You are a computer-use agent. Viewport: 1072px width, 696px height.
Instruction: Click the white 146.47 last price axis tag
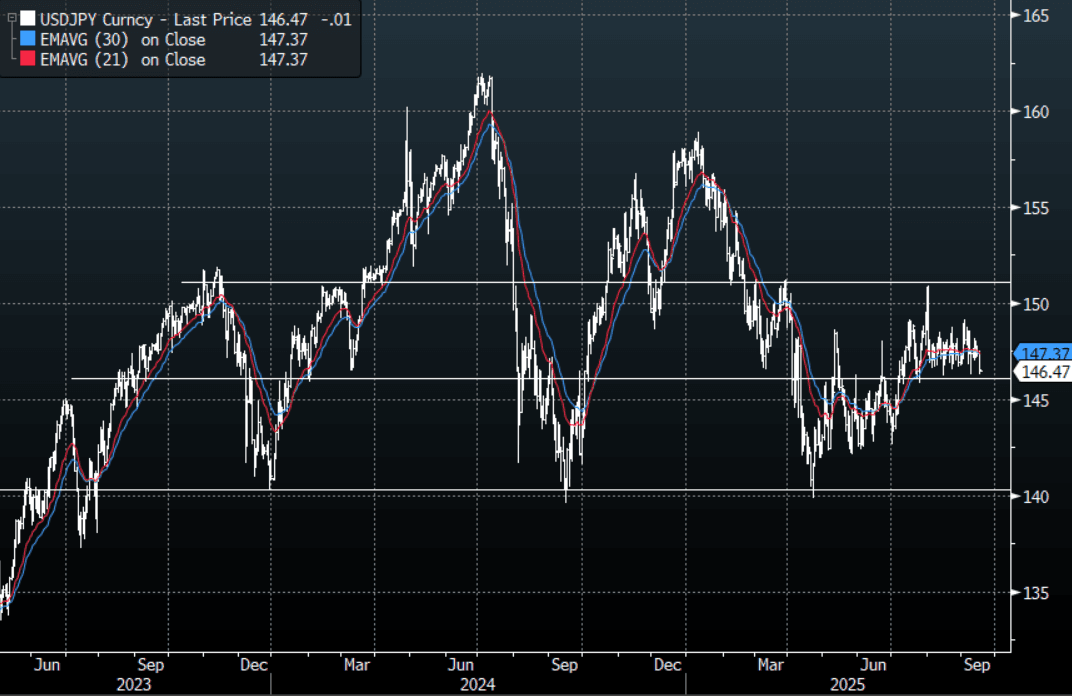point(1043,372)
